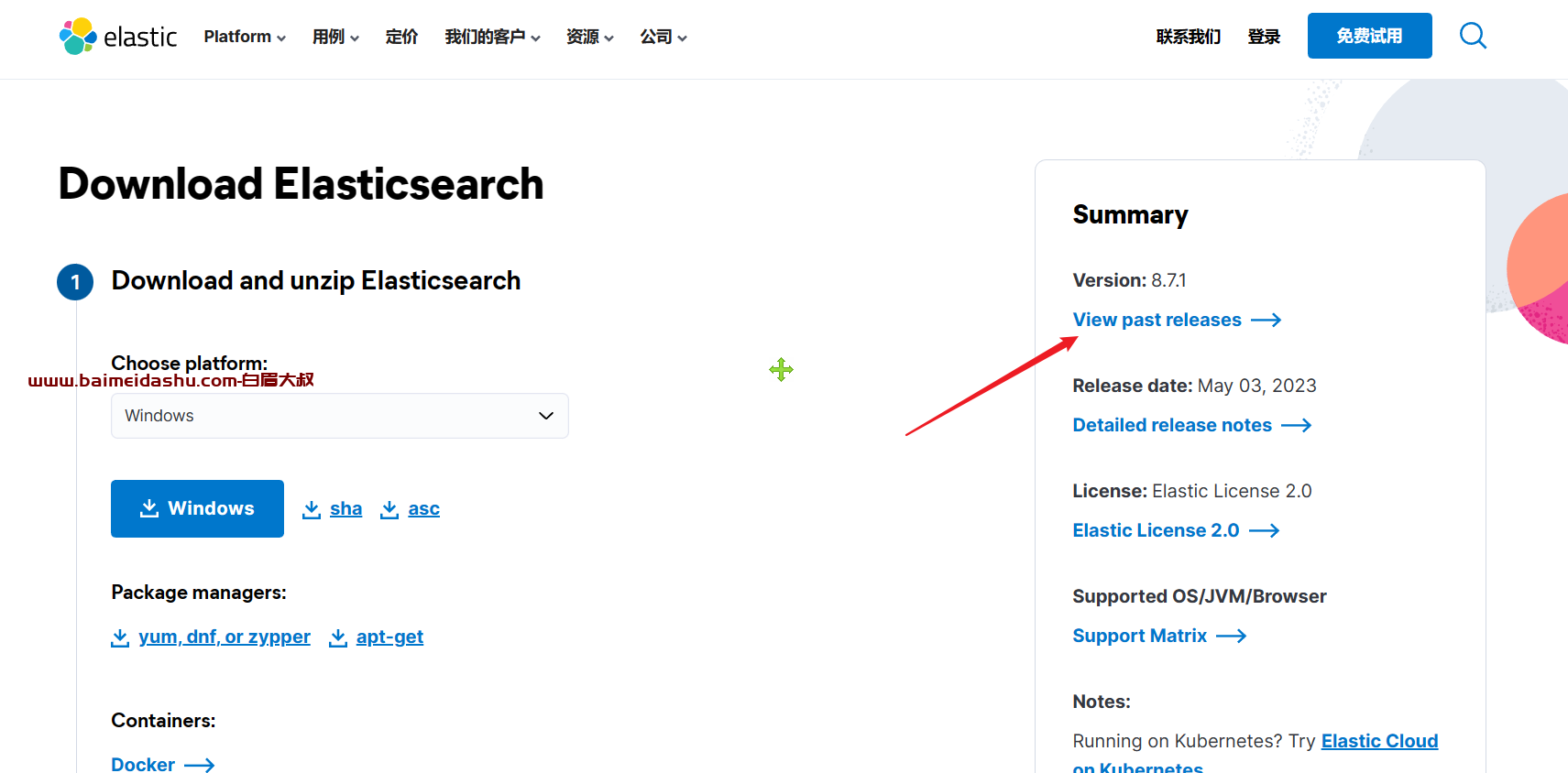Click Download and unzip Elasticsearch heading
This screenshot has height=773, width=1568.
click(316, 280)
